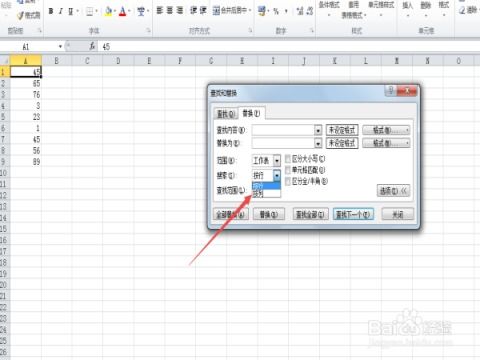Viewport: 480px width, 360px height.
Task: Open the Within (范围) combo box
Action: [266, 161]
